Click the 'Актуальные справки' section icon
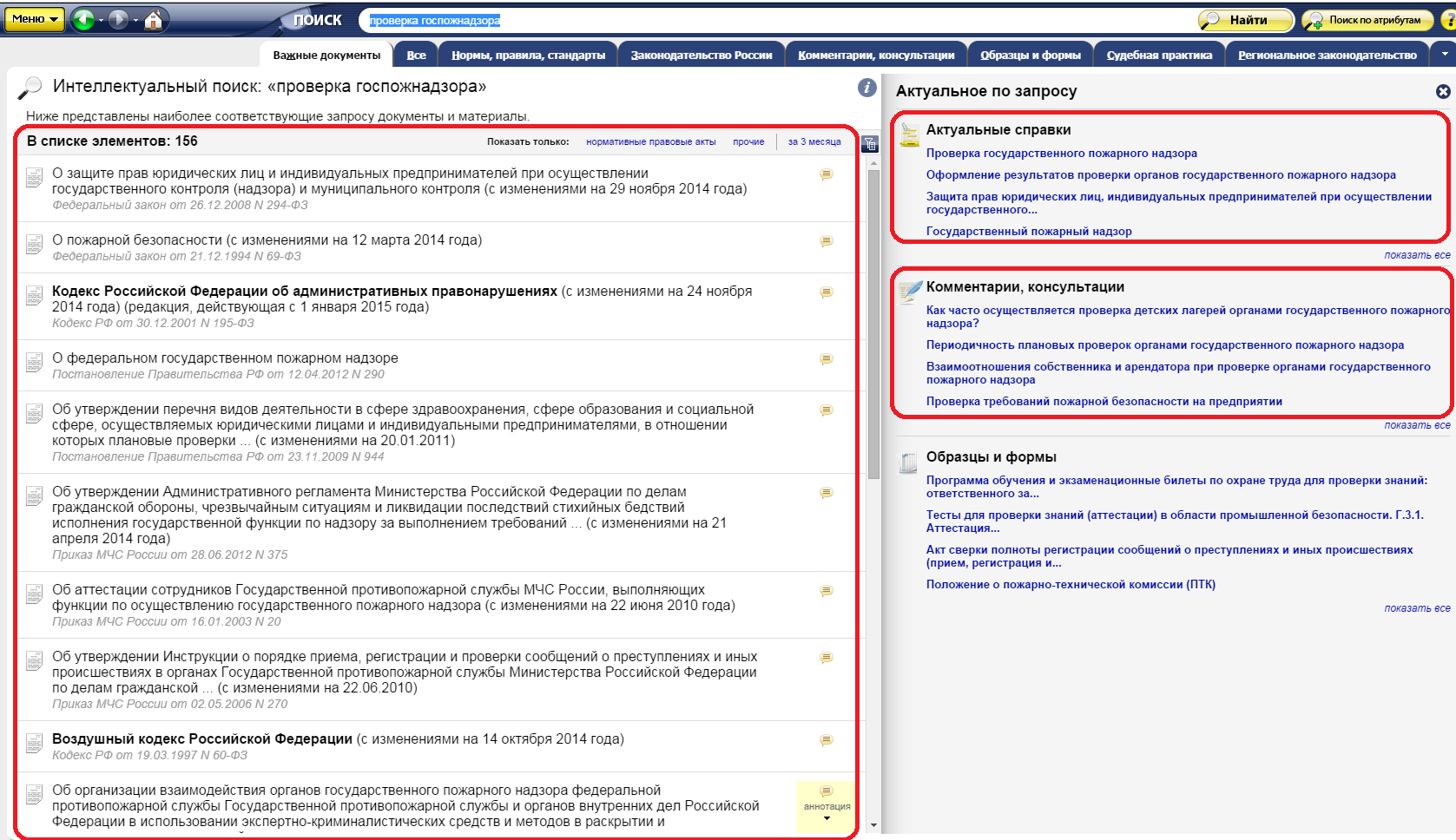The image size is (1456, 840). point(909,134)
